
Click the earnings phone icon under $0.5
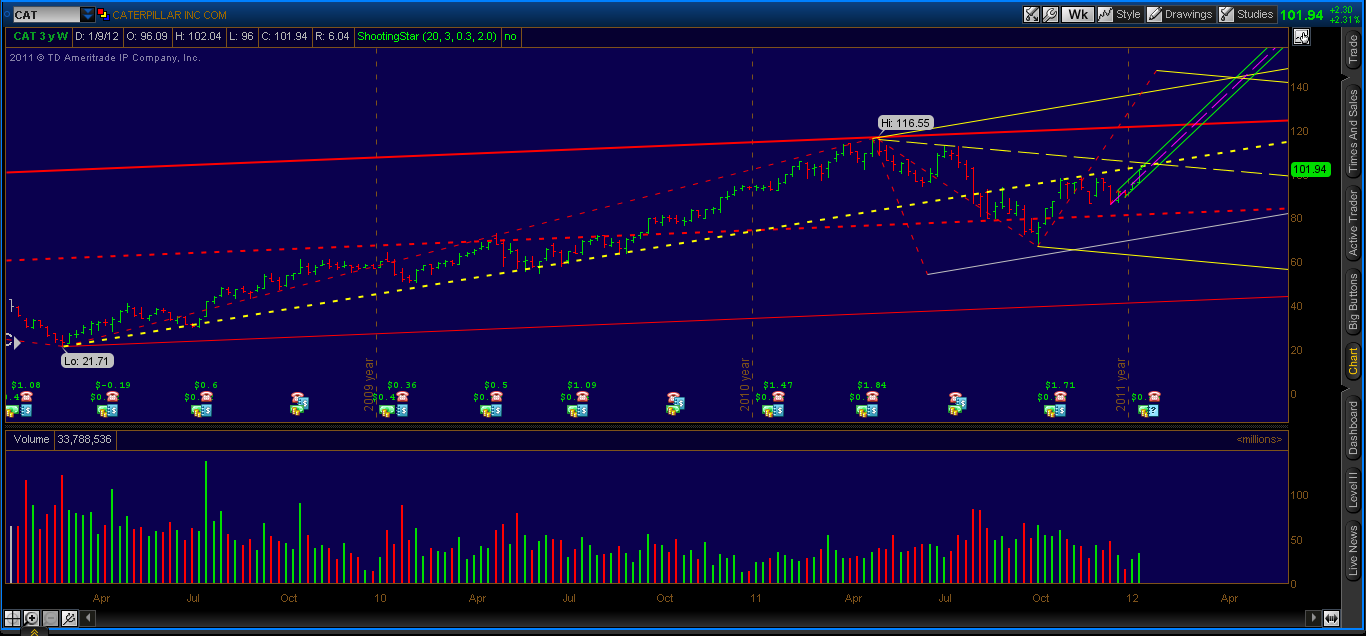coord(496,397)
